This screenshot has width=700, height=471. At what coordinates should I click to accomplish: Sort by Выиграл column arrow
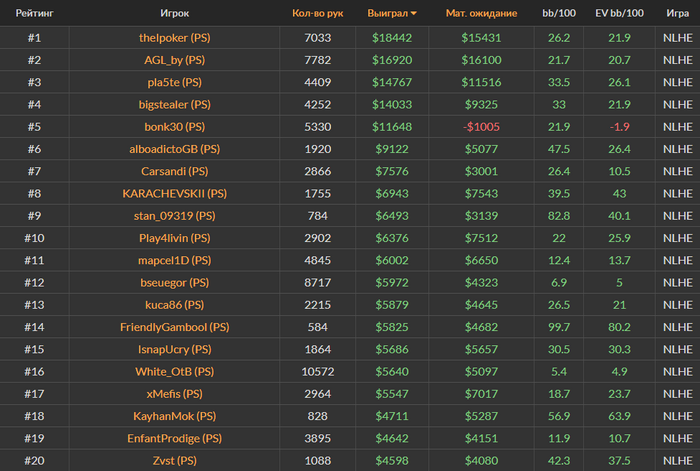point(415,14)
